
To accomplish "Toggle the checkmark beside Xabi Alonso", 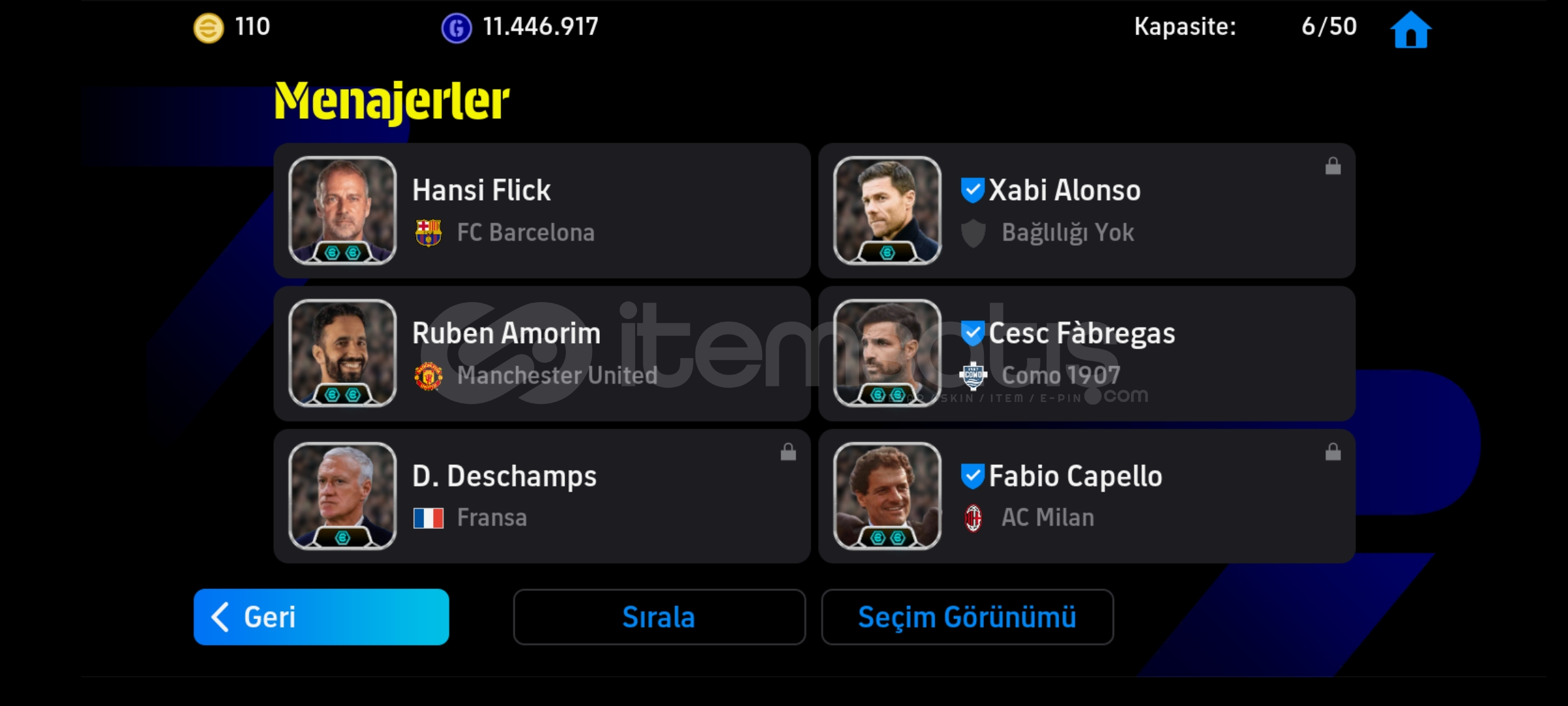I will pyautogui.click(x=972, y=190).
